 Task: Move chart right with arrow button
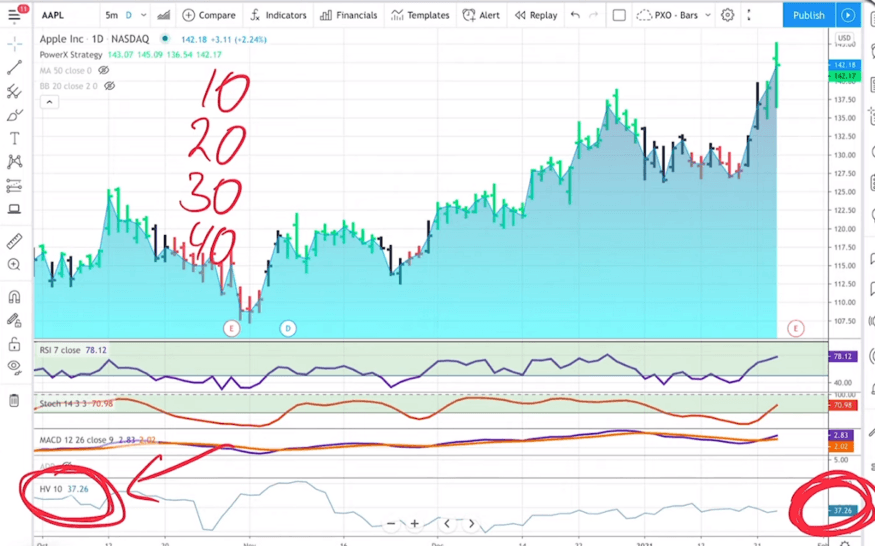click(x=472, y=524)
